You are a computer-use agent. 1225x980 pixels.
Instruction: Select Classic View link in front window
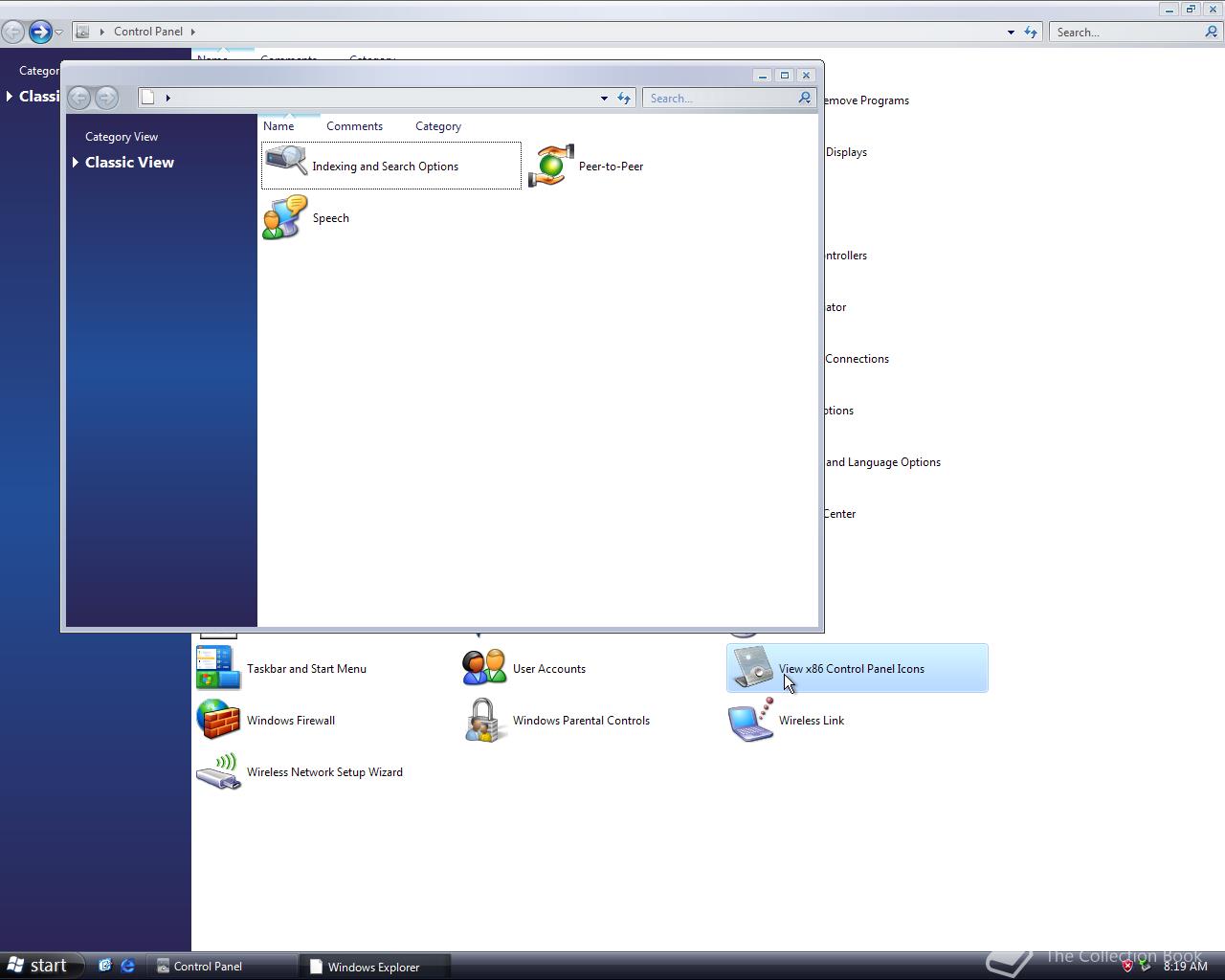[x=129, y=163]
